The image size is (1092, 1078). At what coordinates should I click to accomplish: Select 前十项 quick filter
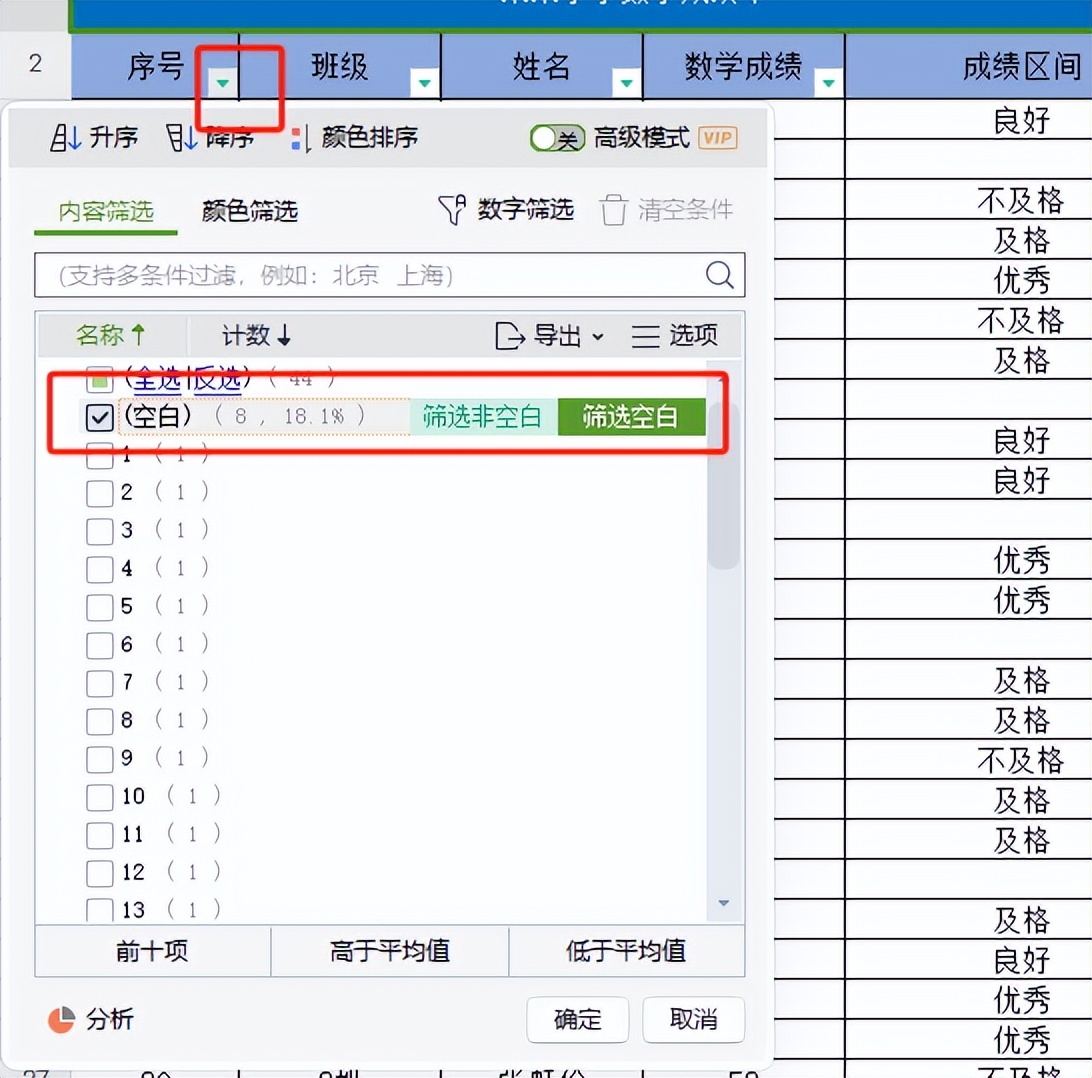point(153,951)
